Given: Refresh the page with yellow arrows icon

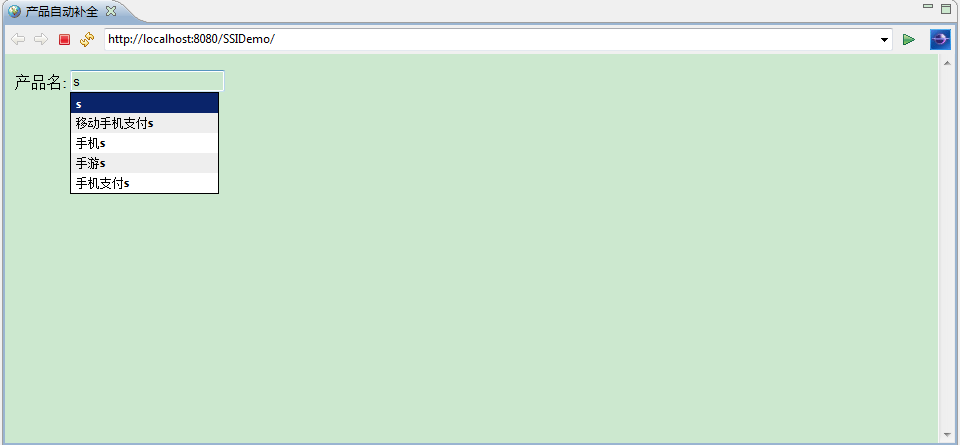Looking at the screenshot, I should click(87, 40).
